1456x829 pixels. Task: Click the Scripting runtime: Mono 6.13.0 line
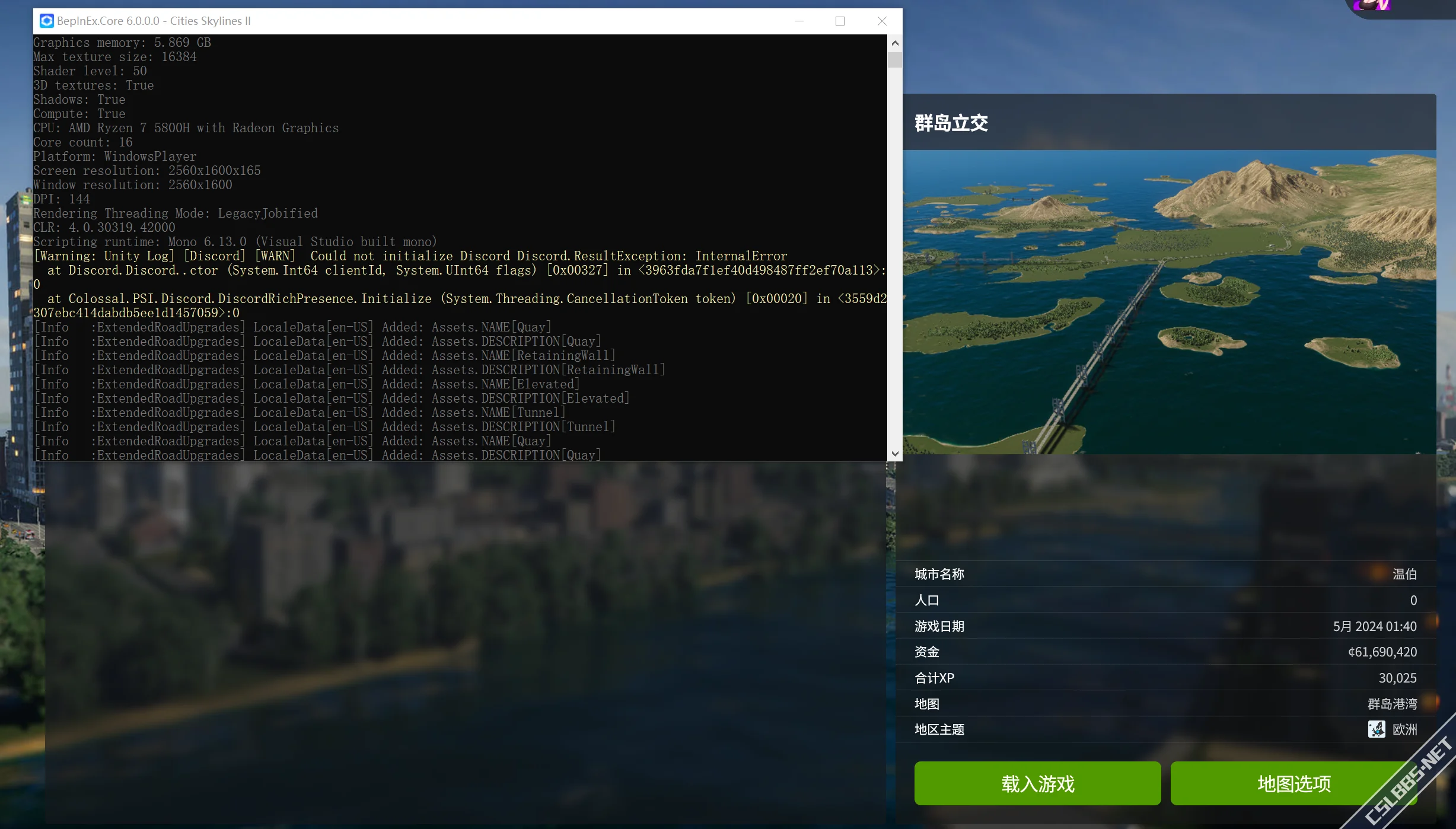pyautogui.click(x=235, y=242)
